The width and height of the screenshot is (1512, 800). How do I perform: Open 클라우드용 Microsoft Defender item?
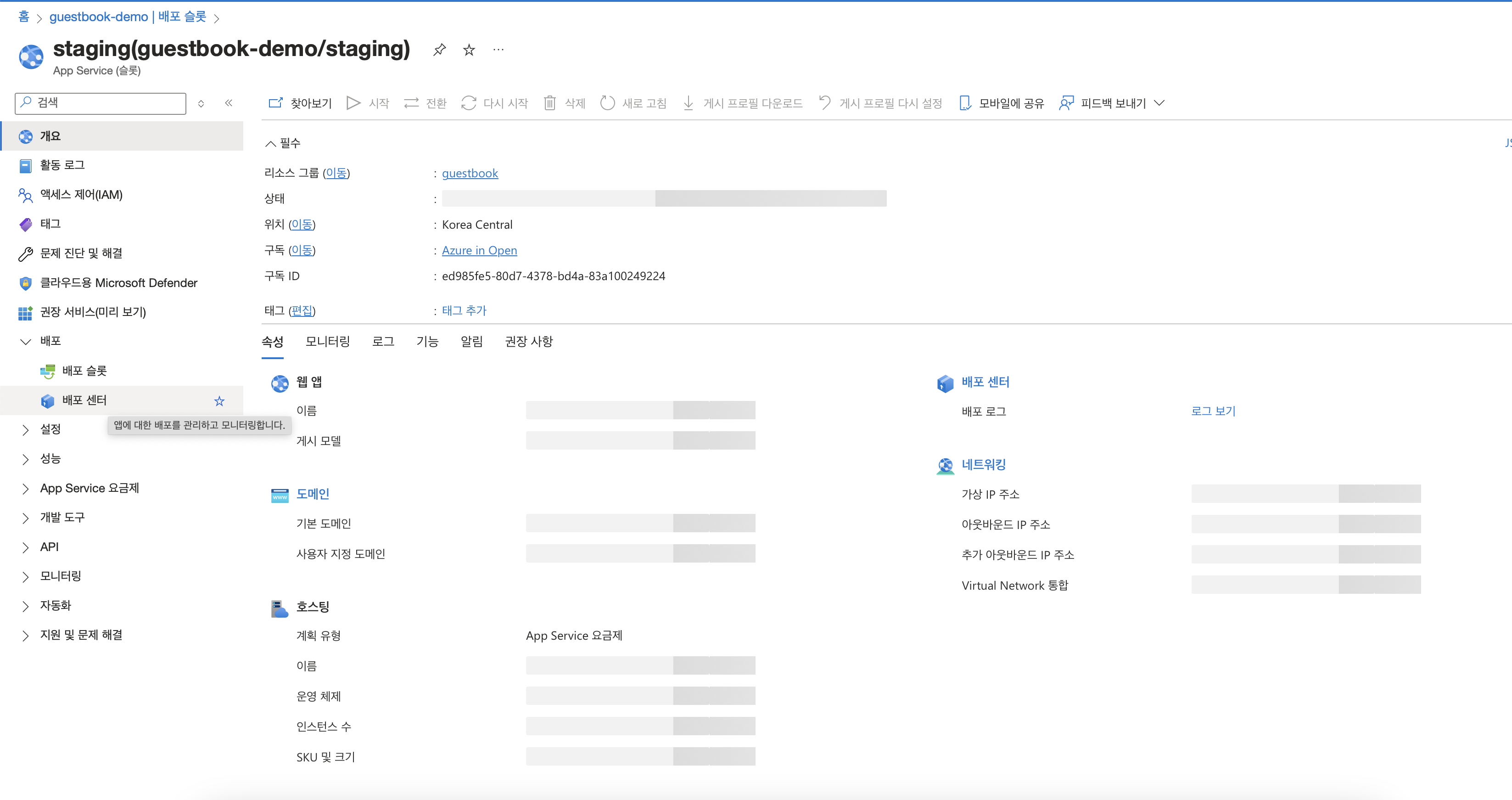coord(118,282)
